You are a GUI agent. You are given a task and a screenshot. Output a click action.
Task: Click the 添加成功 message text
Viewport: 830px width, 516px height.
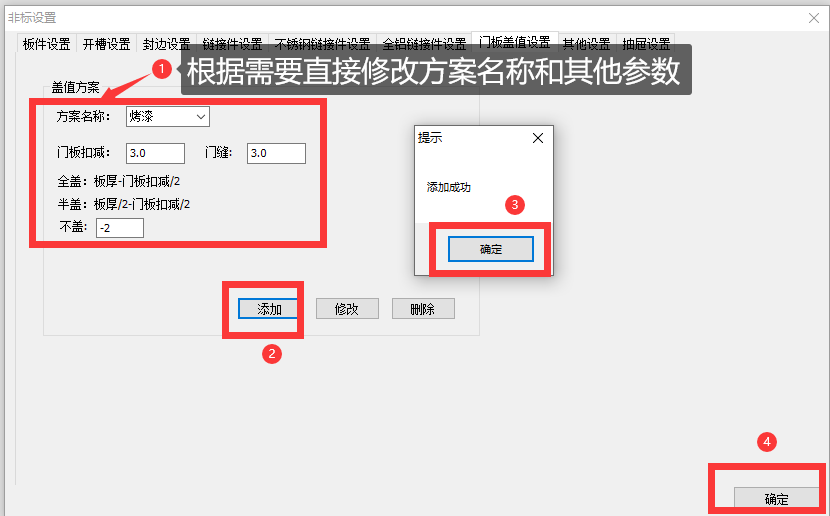click(x=448, y=187)
